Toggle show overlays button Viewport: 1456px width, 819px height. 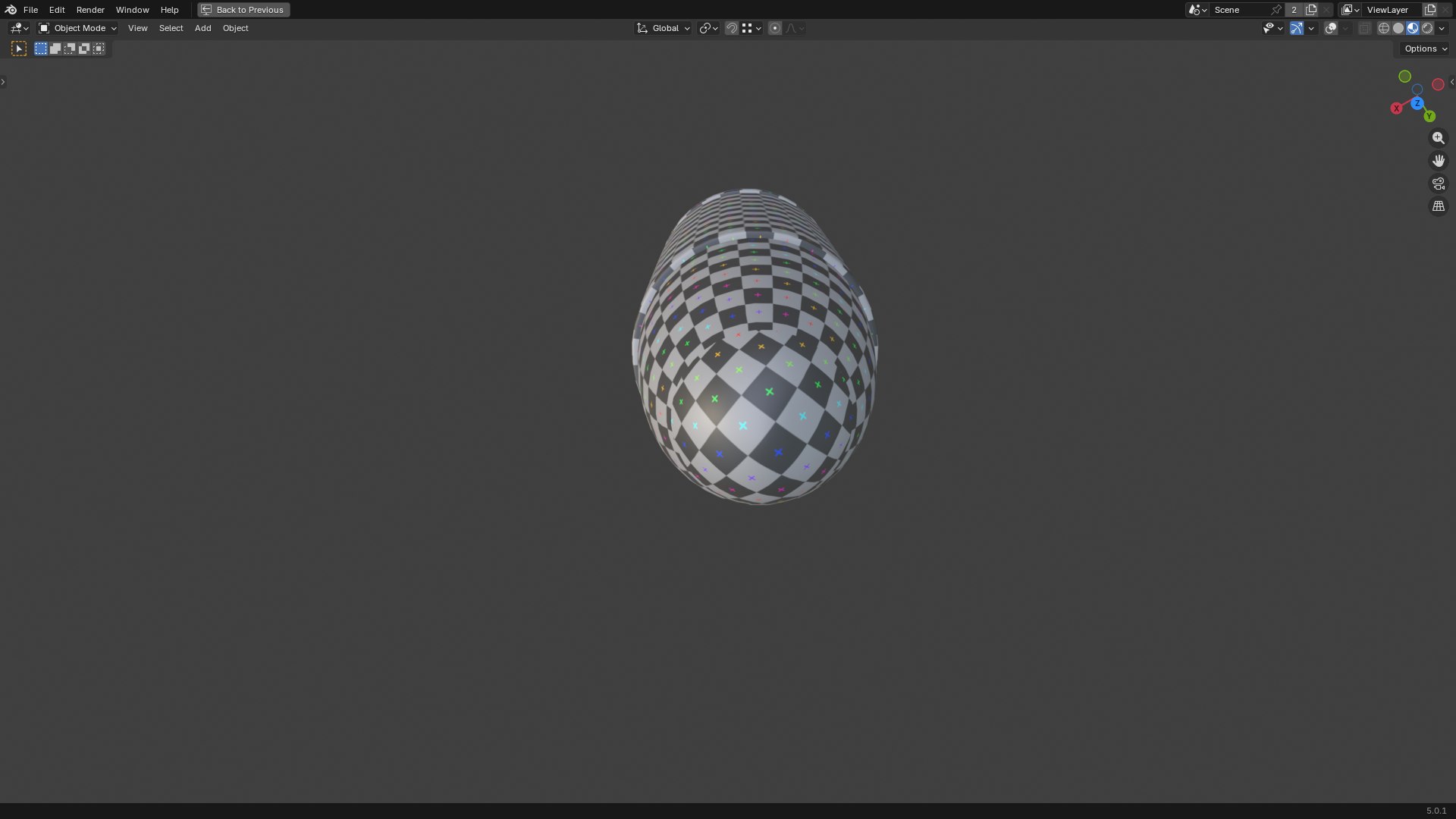(x=1331, y=28)
